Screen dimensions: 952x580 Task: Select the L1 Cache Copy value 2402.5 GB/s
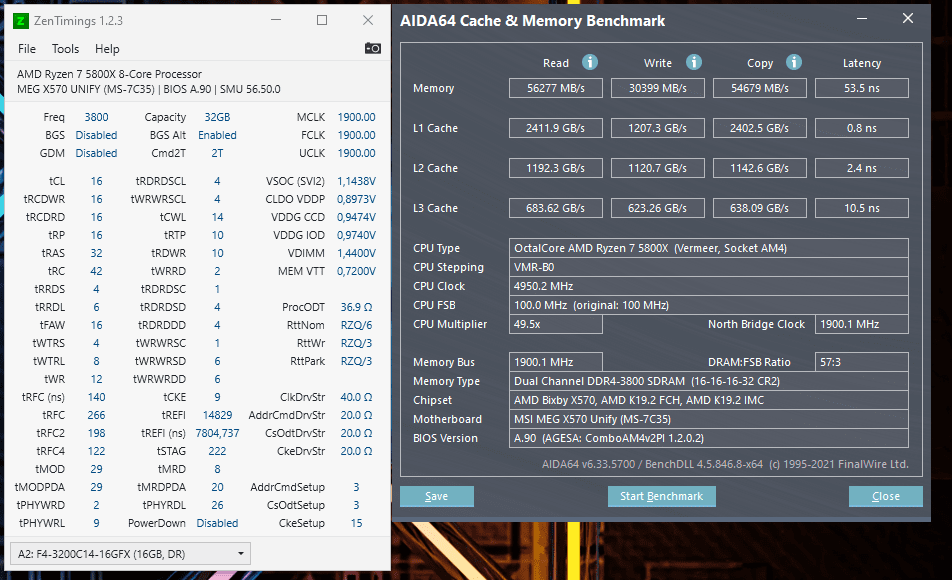pyautogui.click(x=760, y=128)
